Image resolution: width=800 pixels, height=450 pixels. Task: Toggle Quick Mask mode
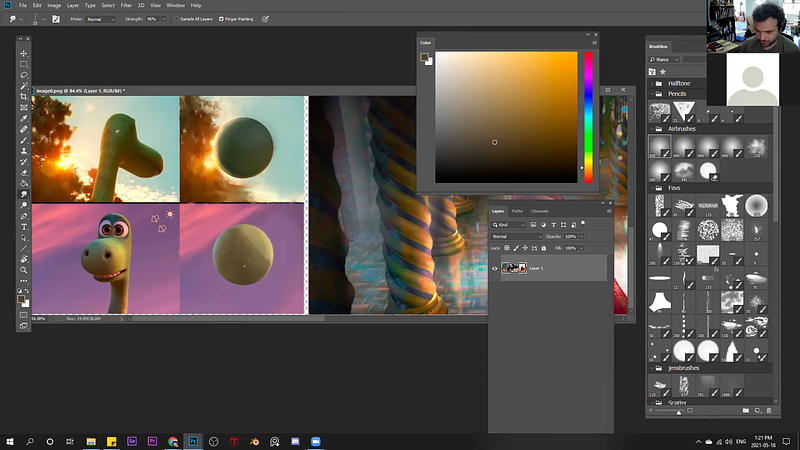pyautogui.click(x=23, y=315)
